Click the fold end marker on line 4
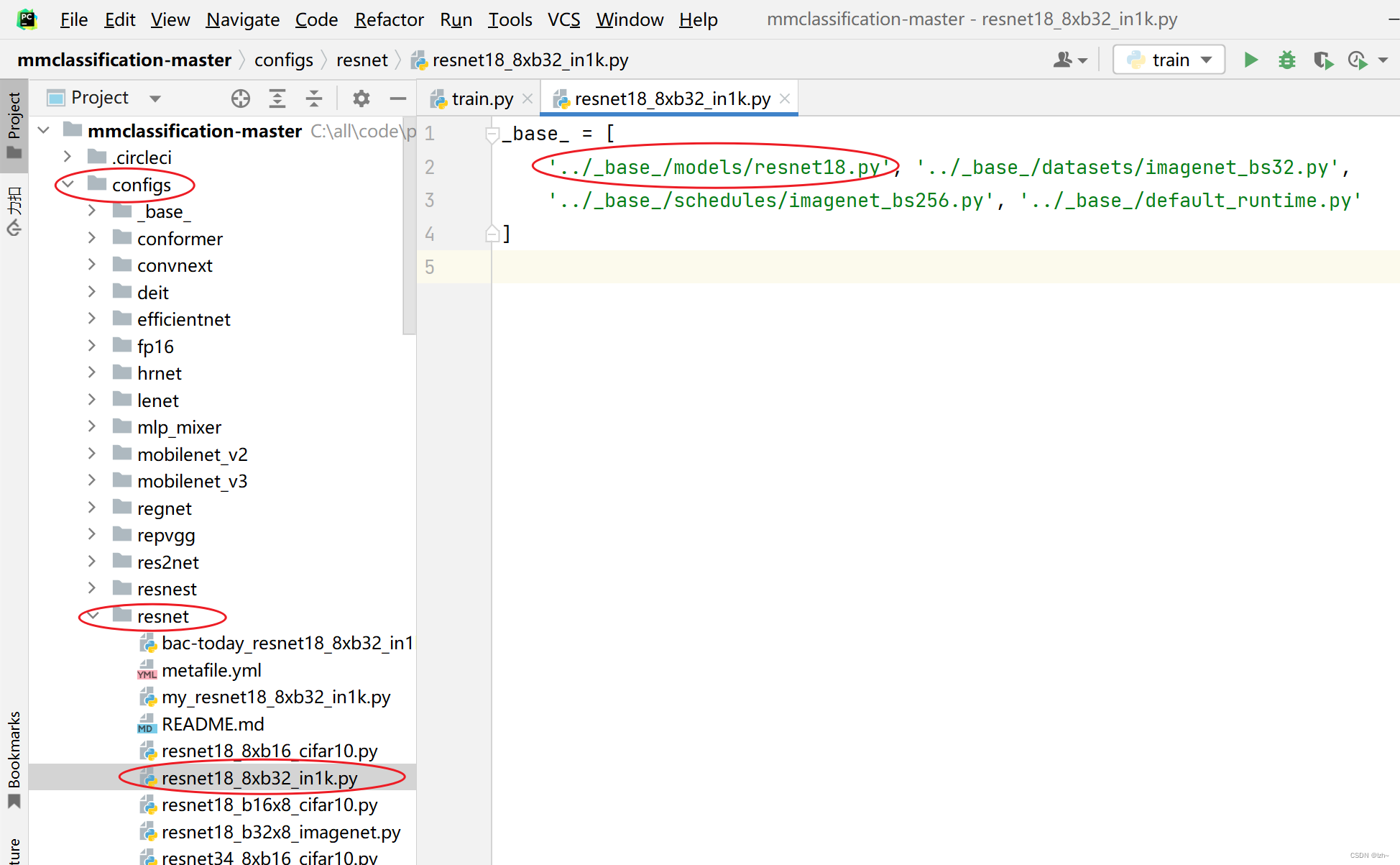The width and height of the screenshot is (1400, 865). click(492, 234)
